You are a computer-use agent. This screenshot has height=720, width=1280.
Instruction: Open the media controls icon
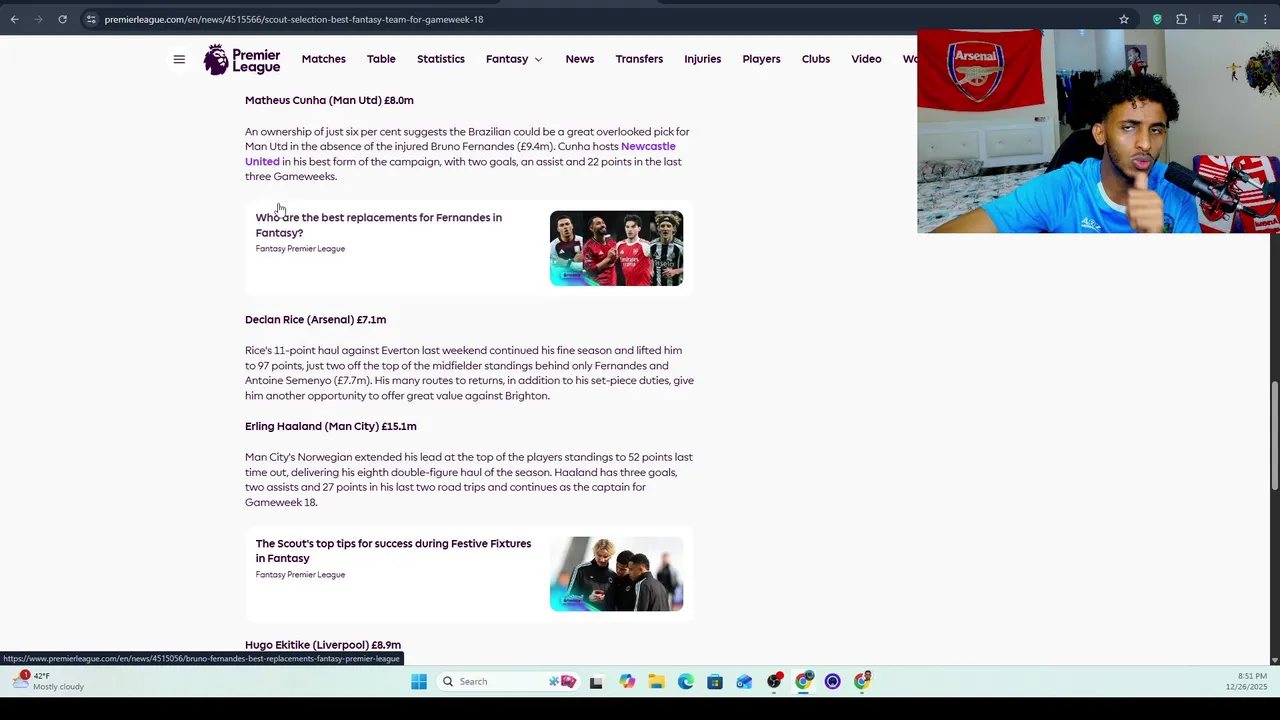(1217, 19)
